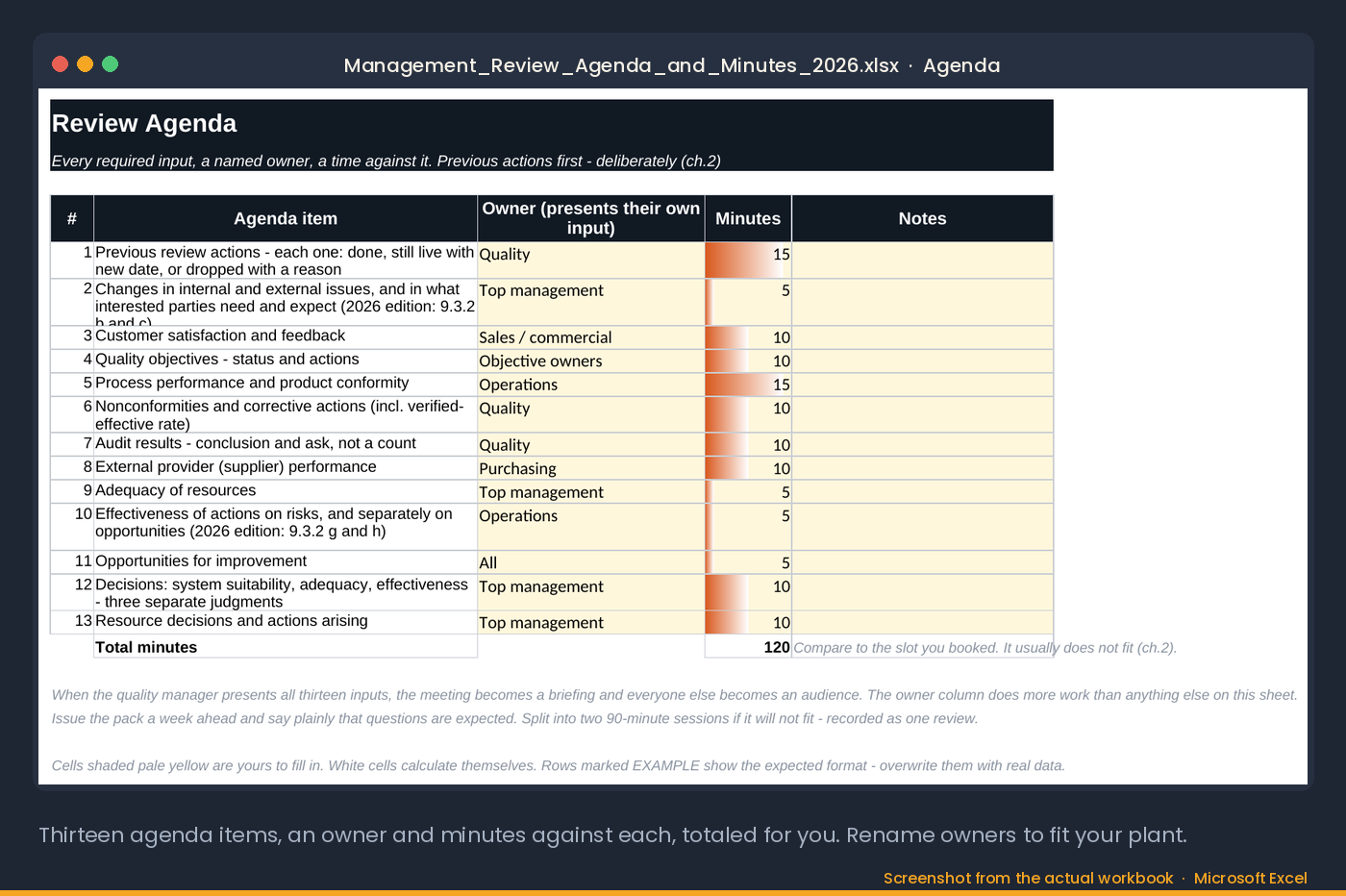Select the 'Opportunities for improvement' cell
The image size is (1346, 896).
coord(286,562)
